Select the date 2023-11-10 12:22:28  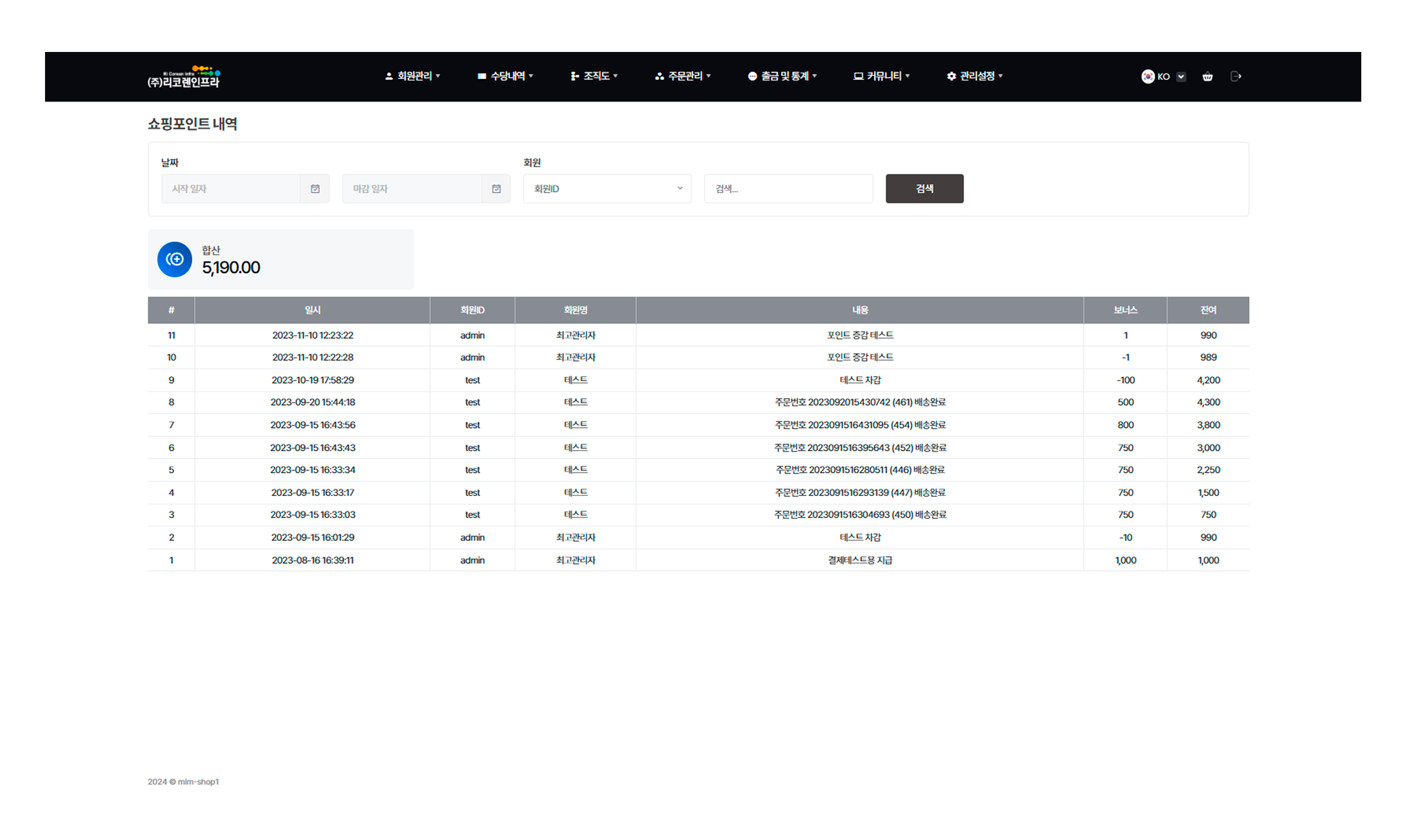[x=313, y=357]
